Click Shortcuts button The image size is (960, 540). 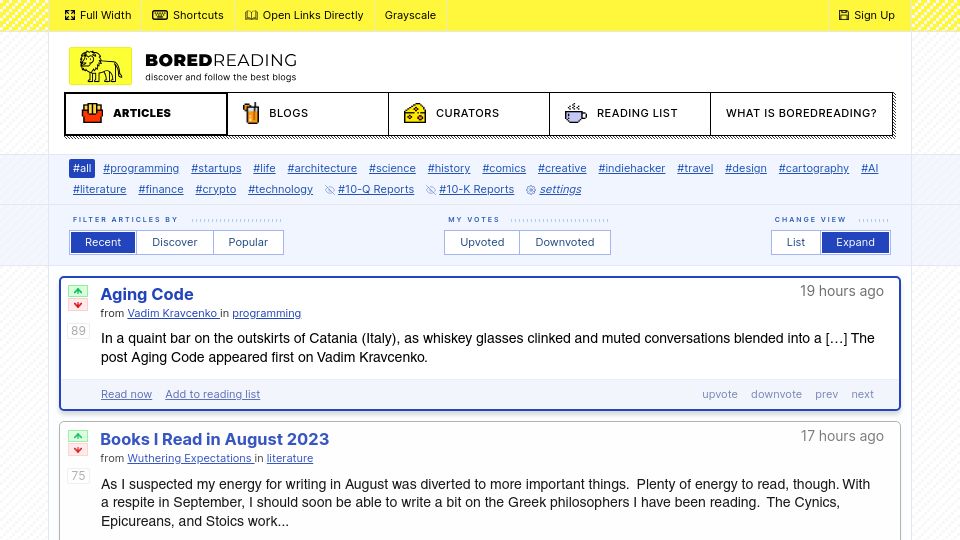coord(188,15)
